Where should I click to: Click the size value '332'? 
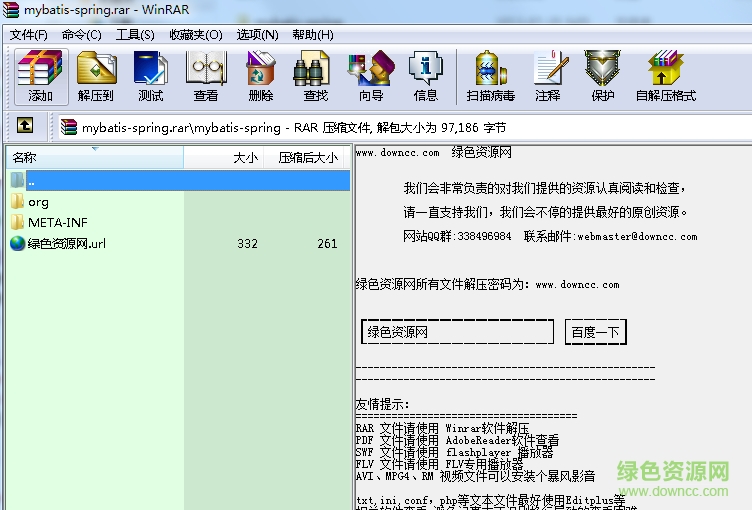[247, 244]
